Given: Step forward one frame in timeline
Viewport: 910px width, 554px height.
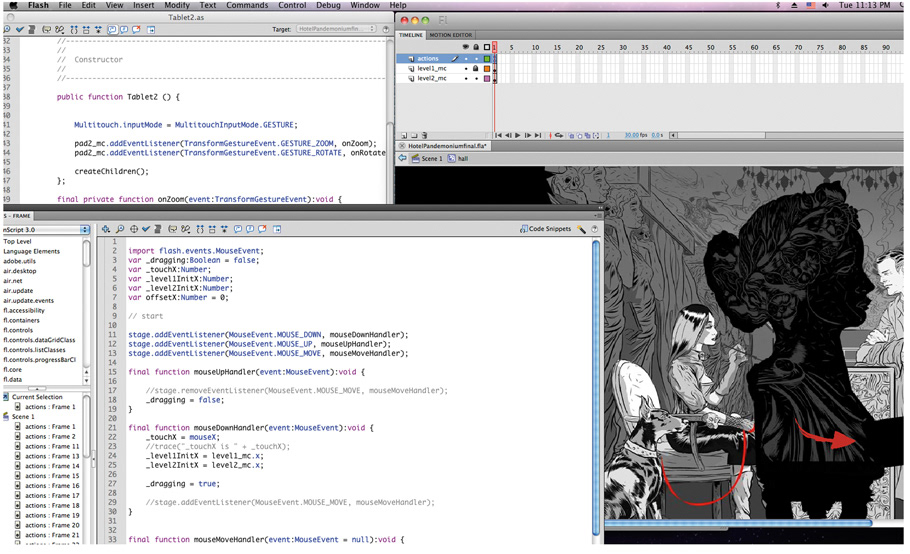Looking at the screenshot, I should pos(528,135).
